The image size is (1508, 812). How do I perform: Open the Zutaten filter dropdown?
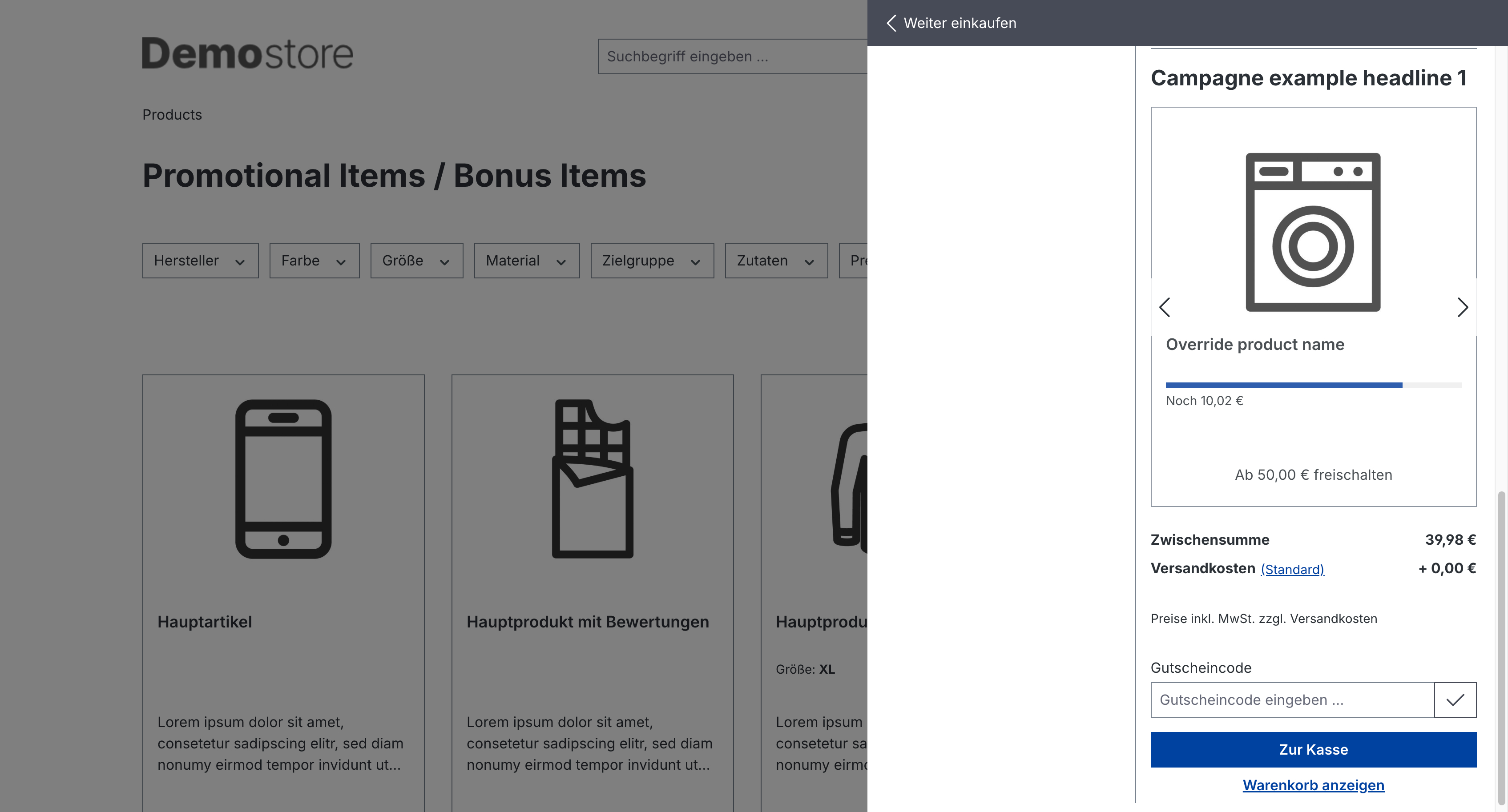776,260
